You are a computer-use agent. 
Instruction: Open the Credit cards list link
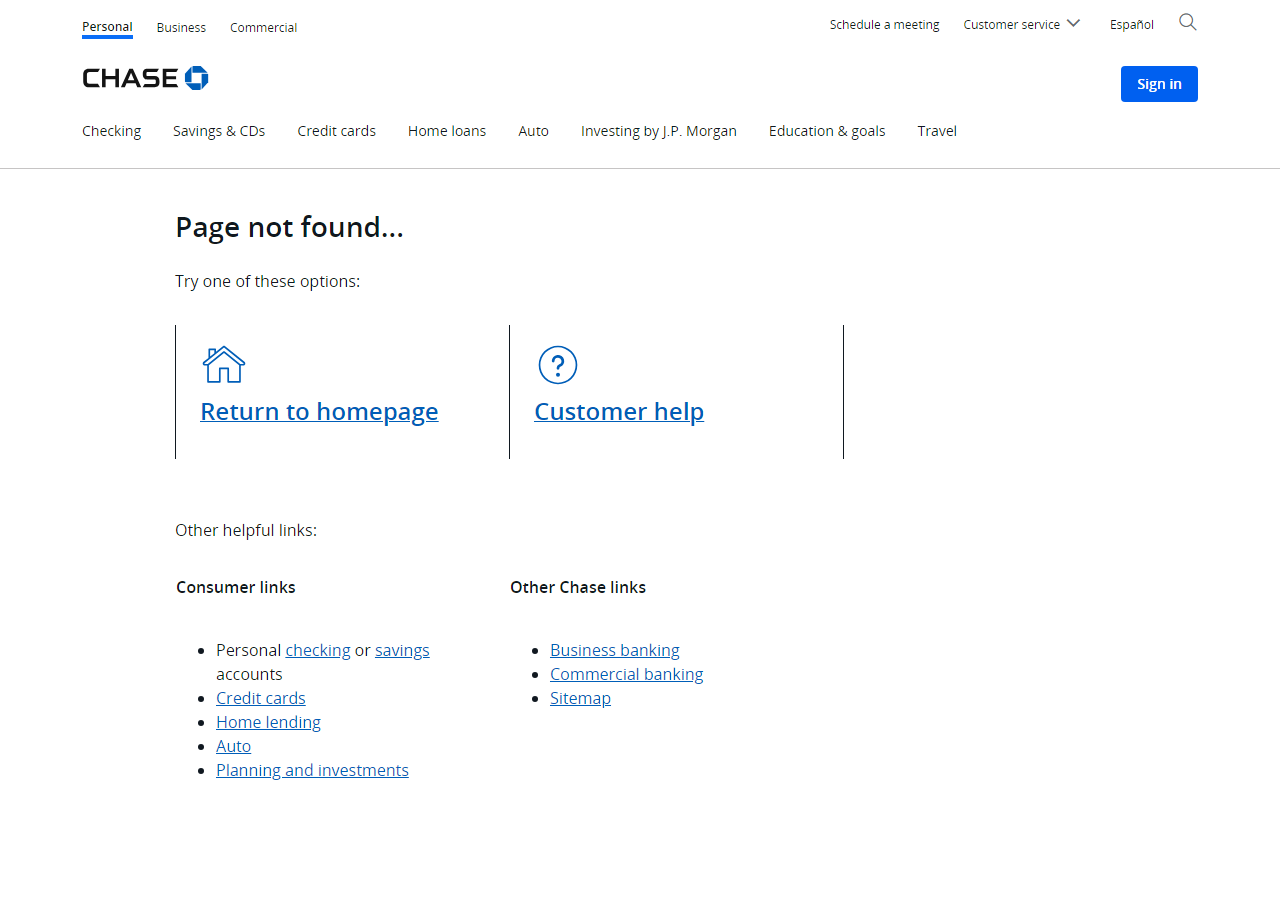coord(261,698)
